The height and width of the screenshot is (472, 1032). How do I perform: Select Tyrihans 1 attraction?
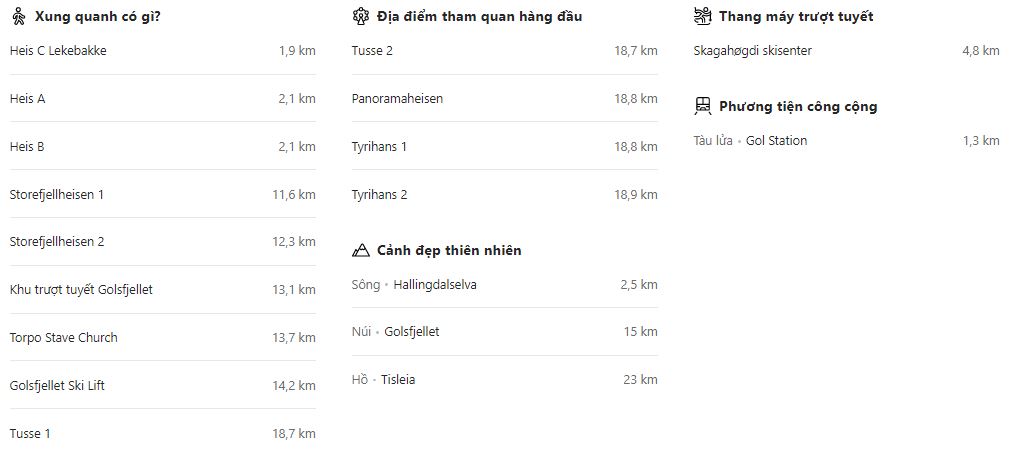[x=380, y=147]
